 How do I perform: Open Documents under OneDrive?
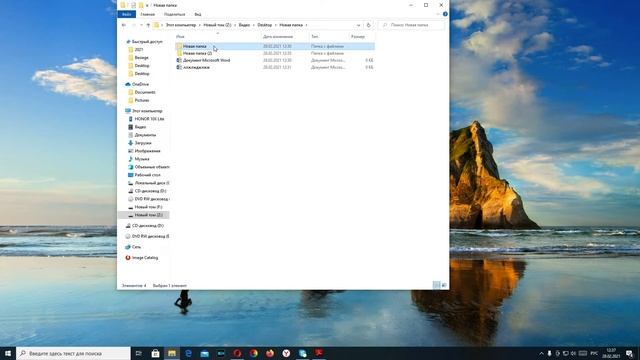tap(145, 92)
